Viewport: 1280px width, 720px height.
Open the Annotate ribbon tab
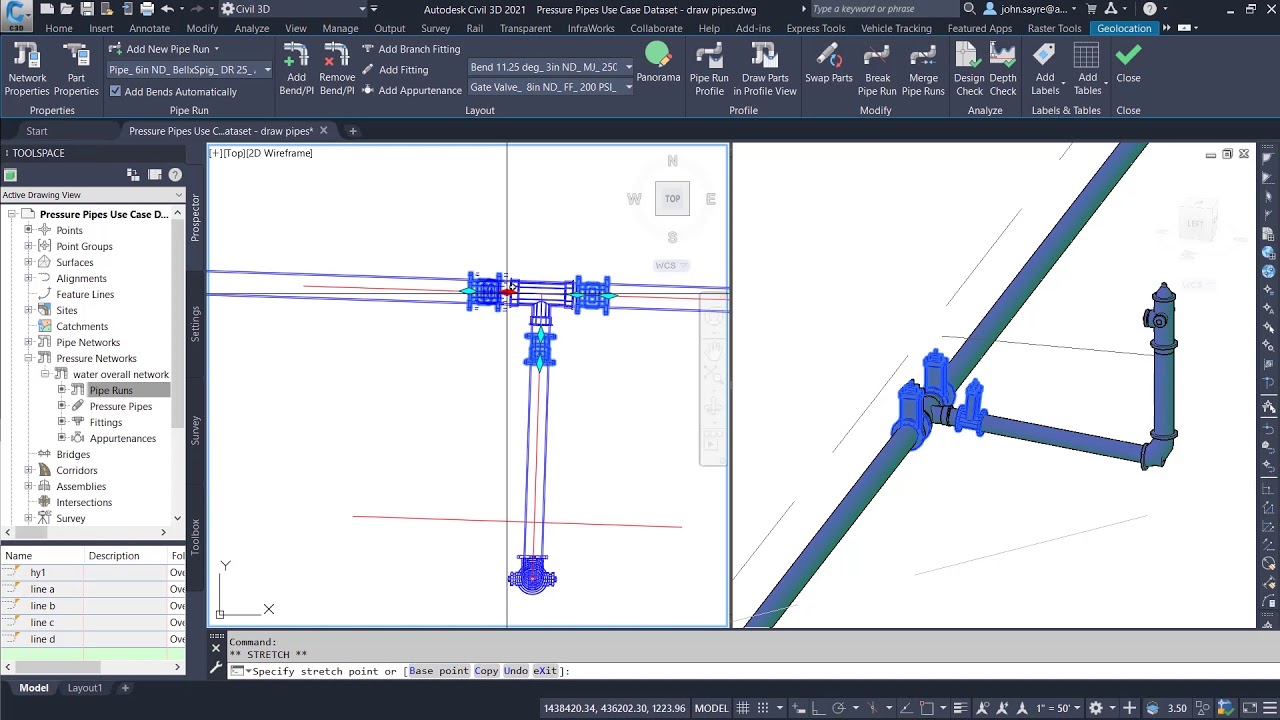click(149, 28)
